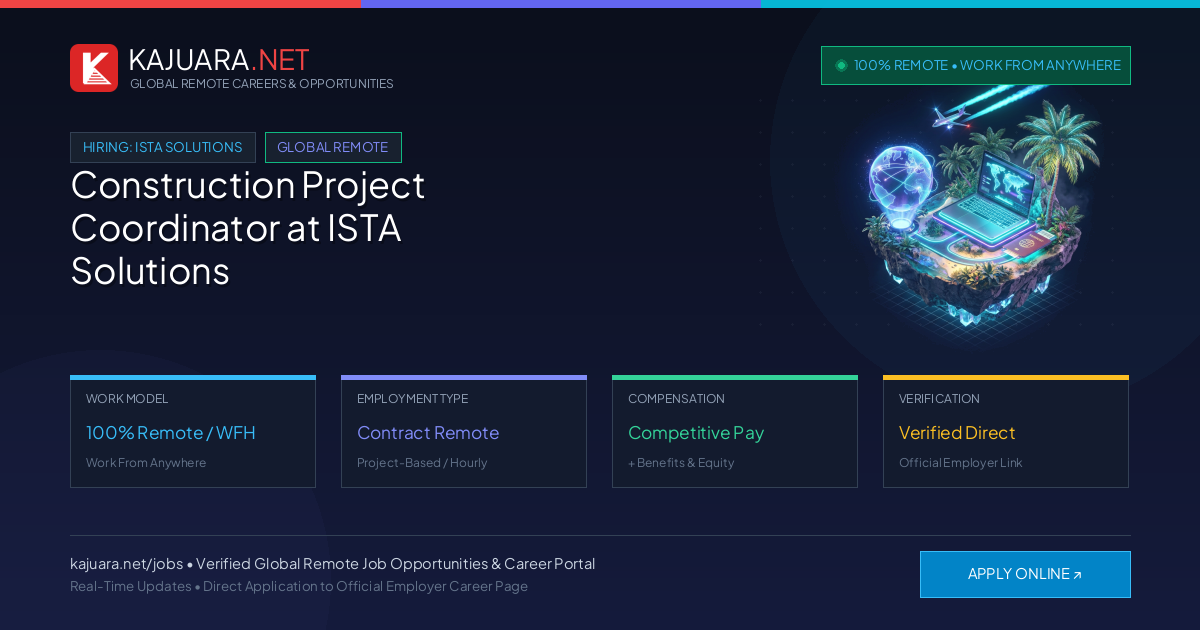
Task: Click the green dot in the remote badge
Action: pos(841,65)
